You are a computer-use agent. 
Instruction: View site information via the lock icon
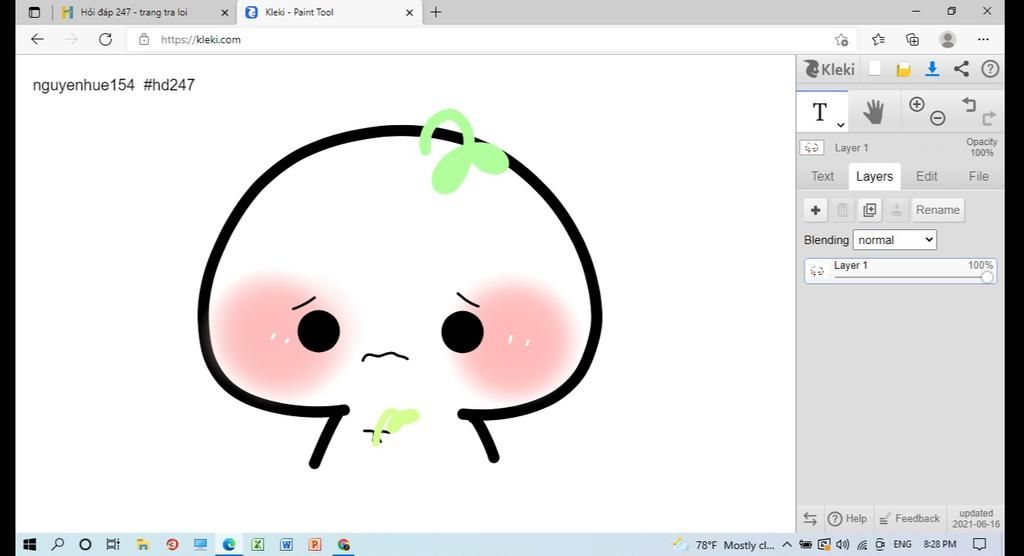[x=144, y=39]
